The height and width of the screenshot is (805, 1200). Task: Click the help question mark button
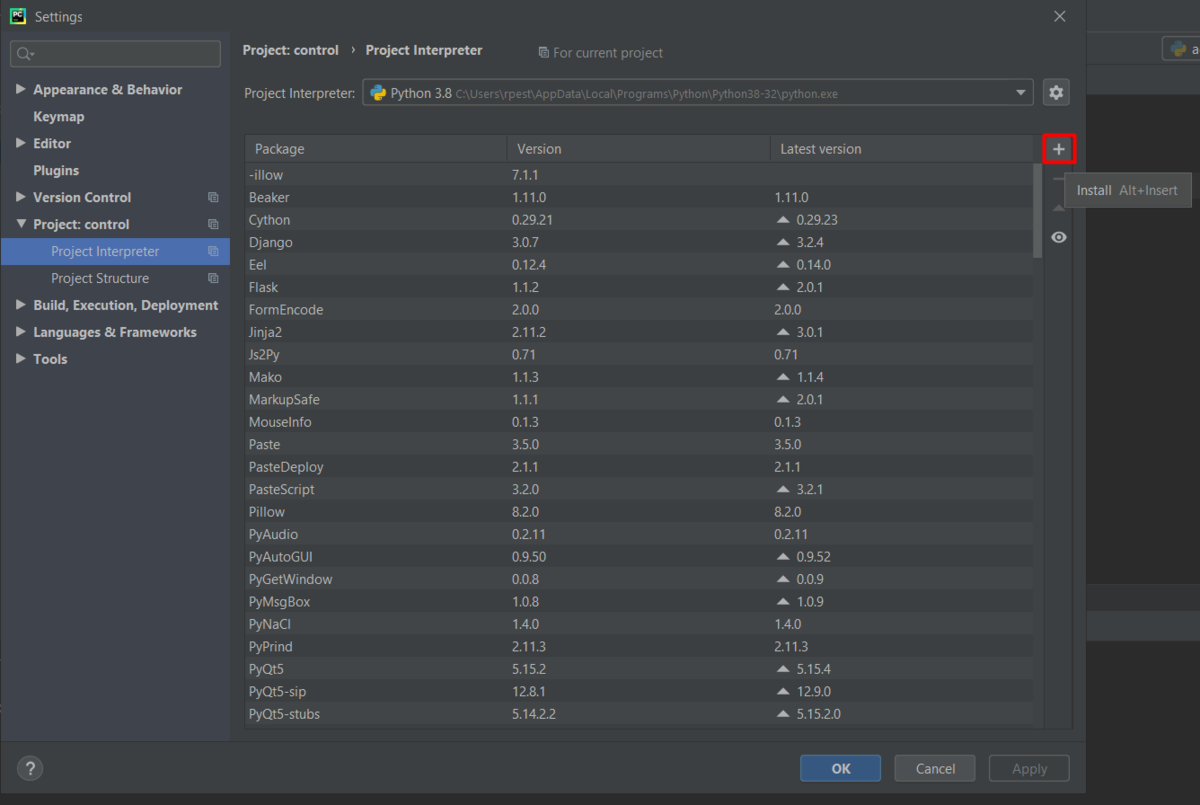click(x=30, y=768)
